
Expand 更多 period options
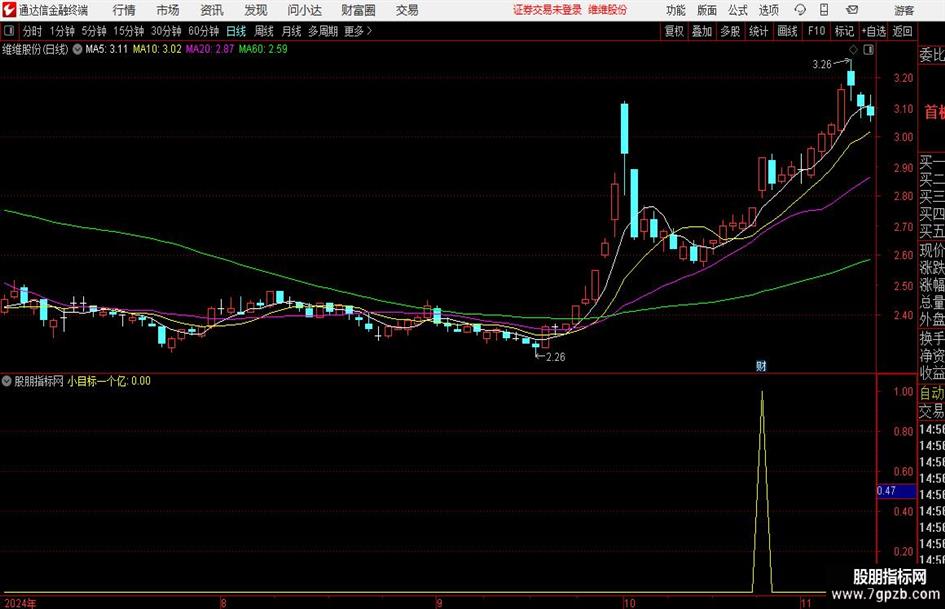click(358, 31)
